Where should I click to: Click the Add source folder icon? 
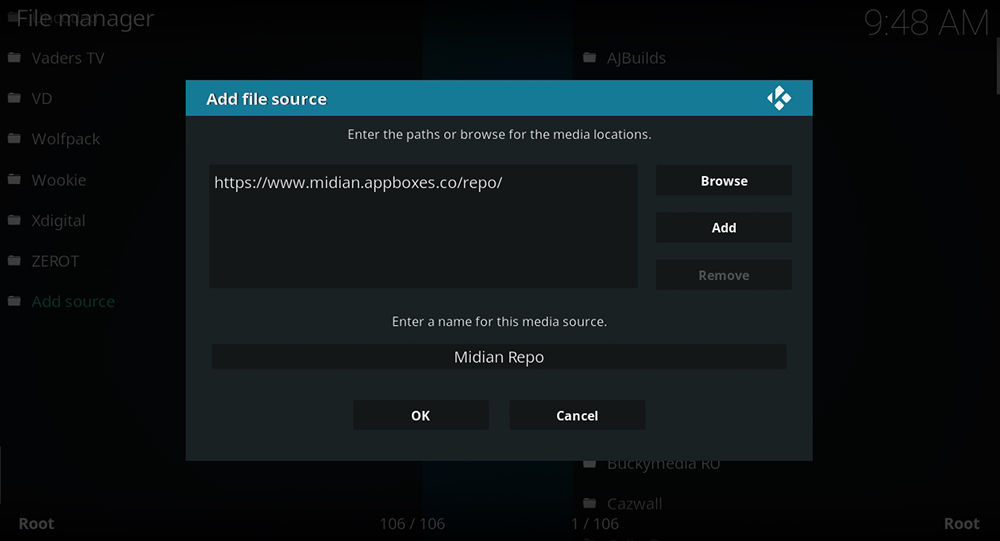tap(14, 301)
